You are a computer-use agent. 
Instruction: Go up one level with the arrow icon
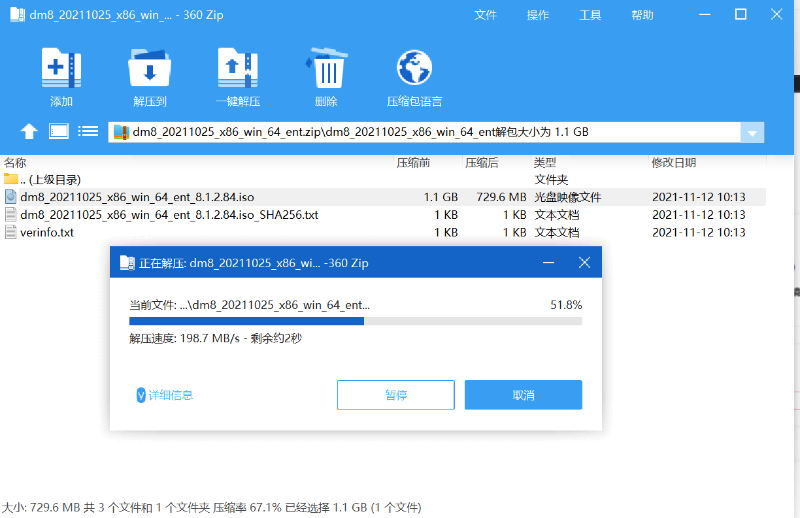pos(29,132)
